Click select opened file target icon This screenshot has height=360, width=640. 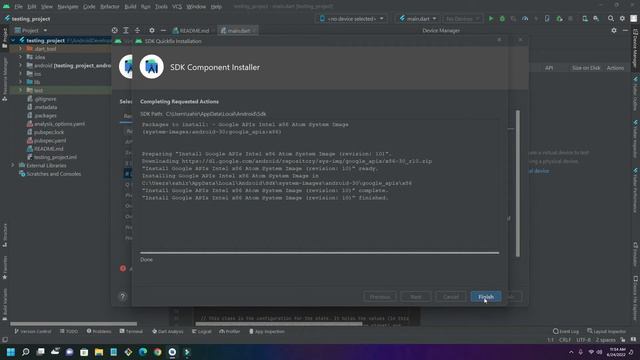[115, 31]
